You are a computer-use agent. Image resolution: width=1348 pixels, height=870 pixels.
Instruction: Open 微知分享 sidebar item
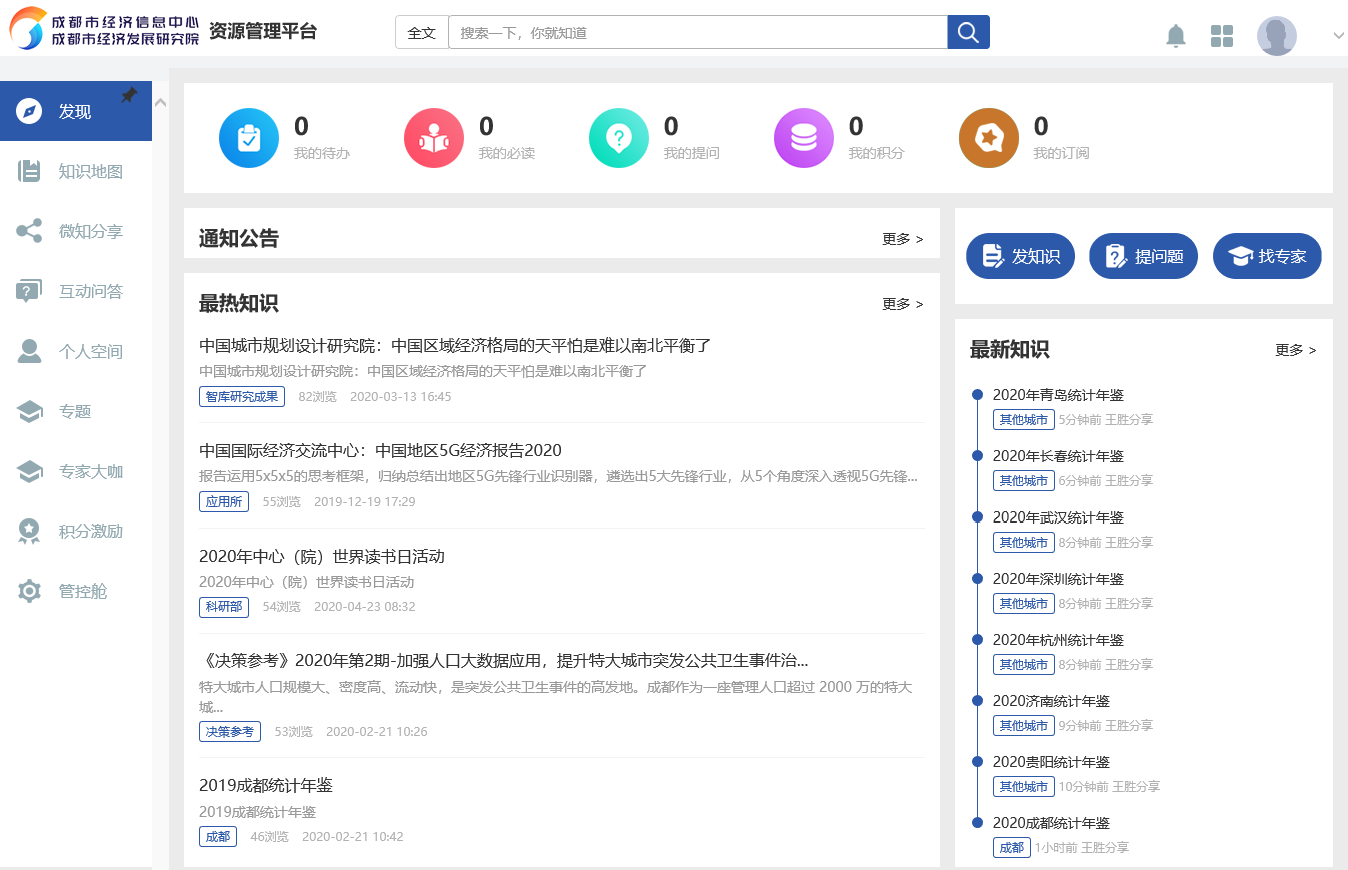[76, 231]
